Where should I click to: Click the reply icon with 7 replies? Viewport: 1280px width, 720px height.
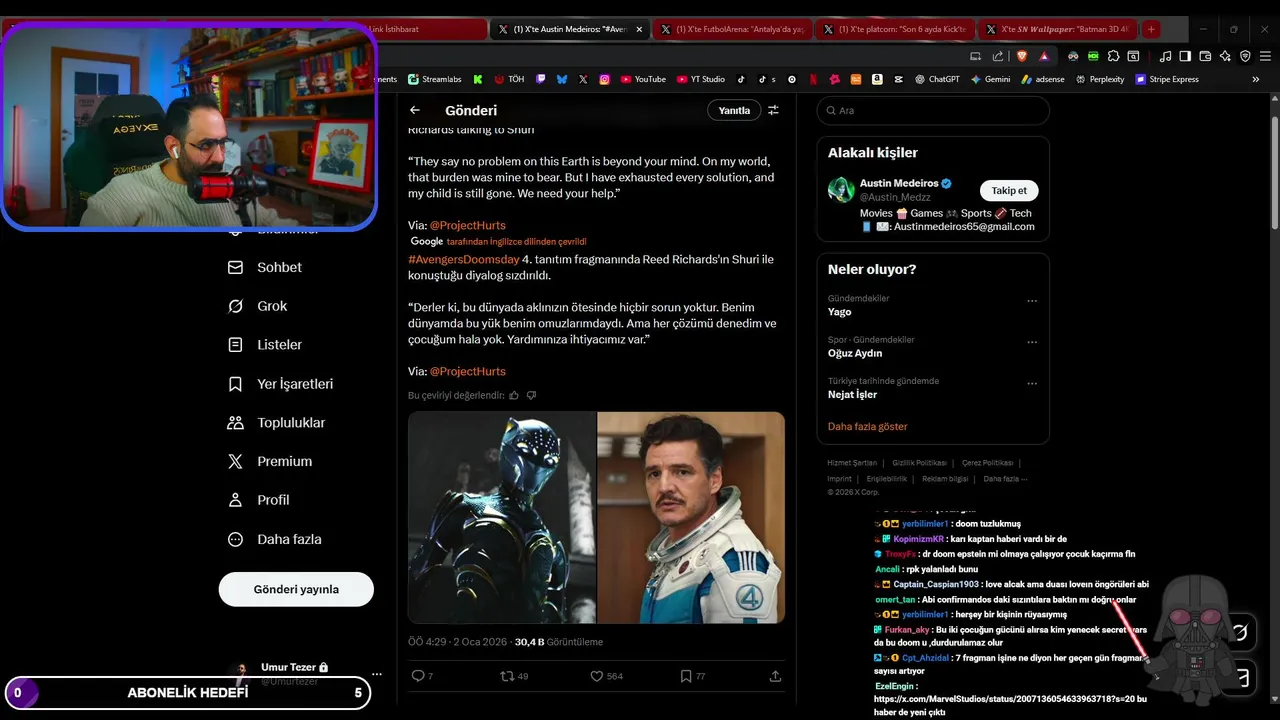click(x=418, y=676)
